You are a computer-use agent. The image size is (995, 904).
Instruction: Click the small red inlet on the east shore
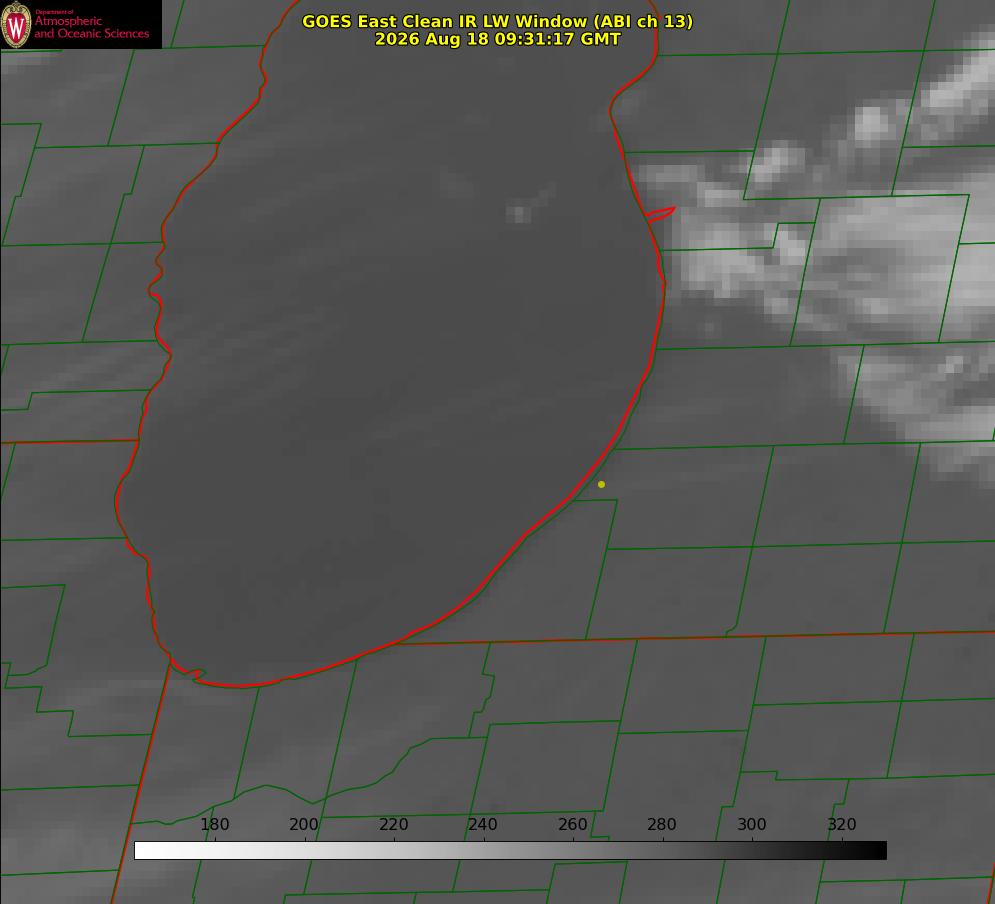pyautogui.click(x=660, y=214)
